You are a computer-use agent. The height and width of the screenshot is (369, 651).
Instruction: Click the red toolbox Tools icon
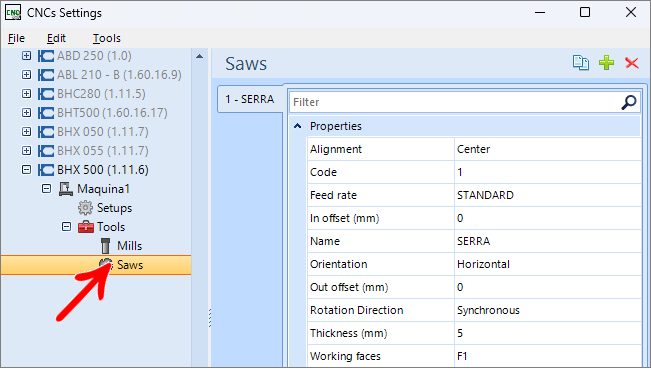coord(86,227)
